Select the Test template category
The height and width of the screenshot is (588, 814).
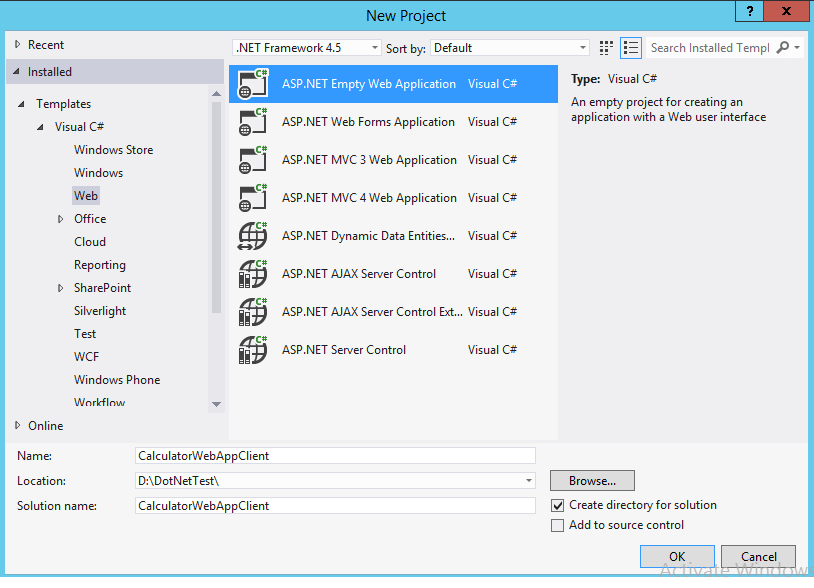pyautogui.click(x=85, y=334)
